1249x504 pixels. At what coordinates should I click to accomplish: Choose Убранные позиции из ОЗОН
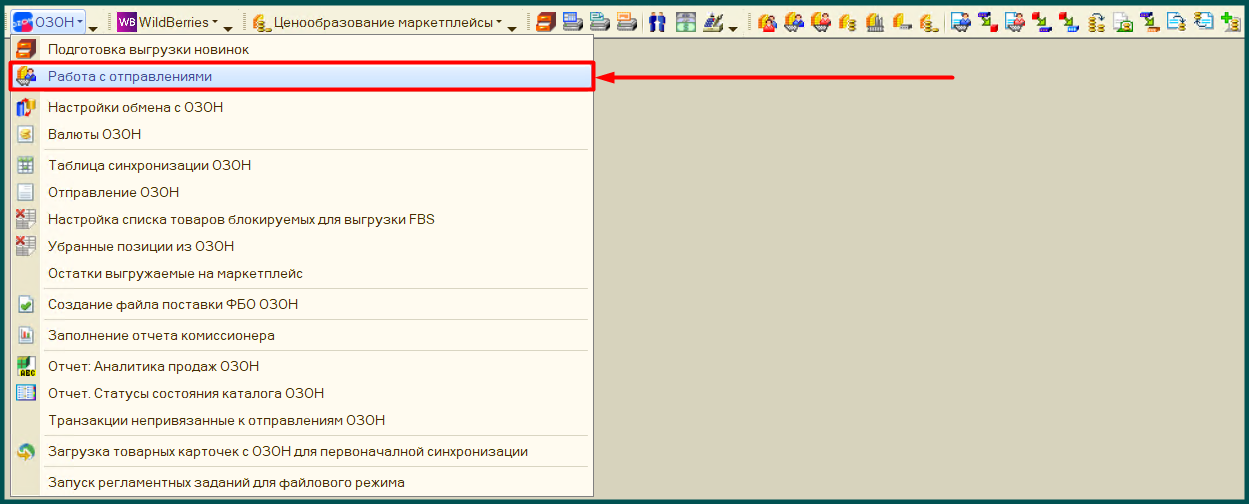pos(301,246)
